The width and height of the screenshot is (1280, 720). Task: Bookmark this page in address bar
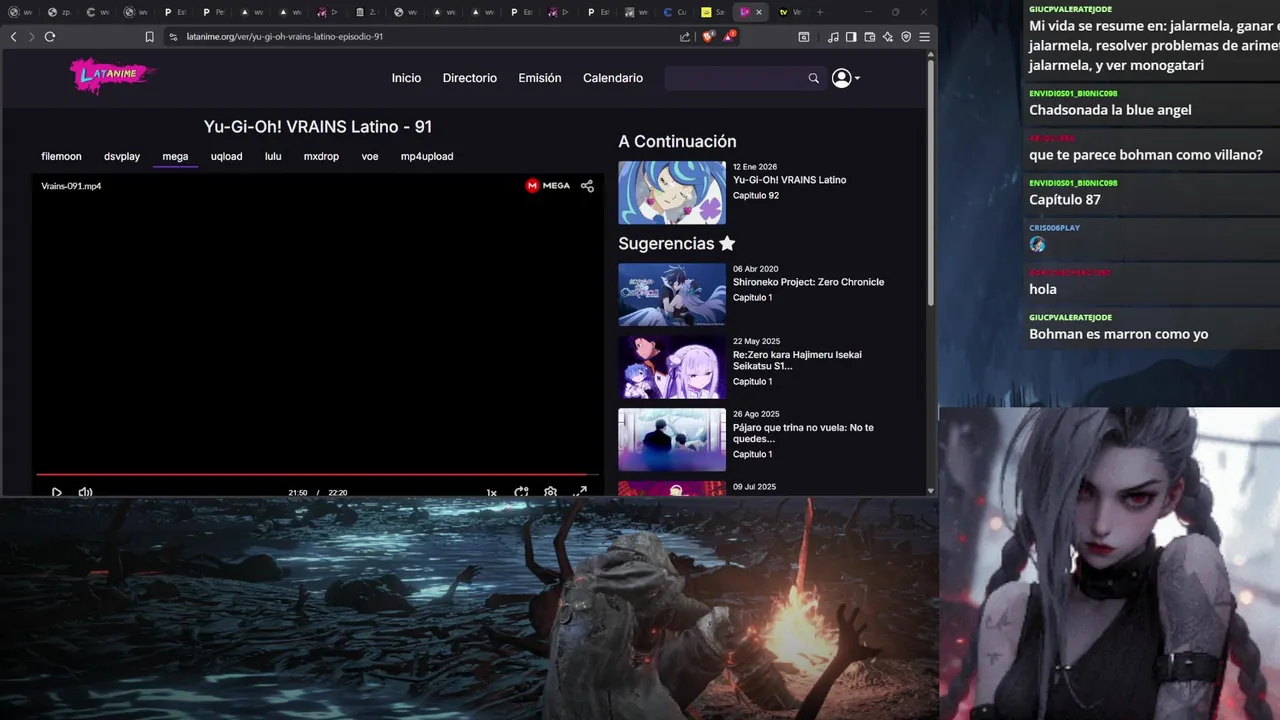point(149,37)
